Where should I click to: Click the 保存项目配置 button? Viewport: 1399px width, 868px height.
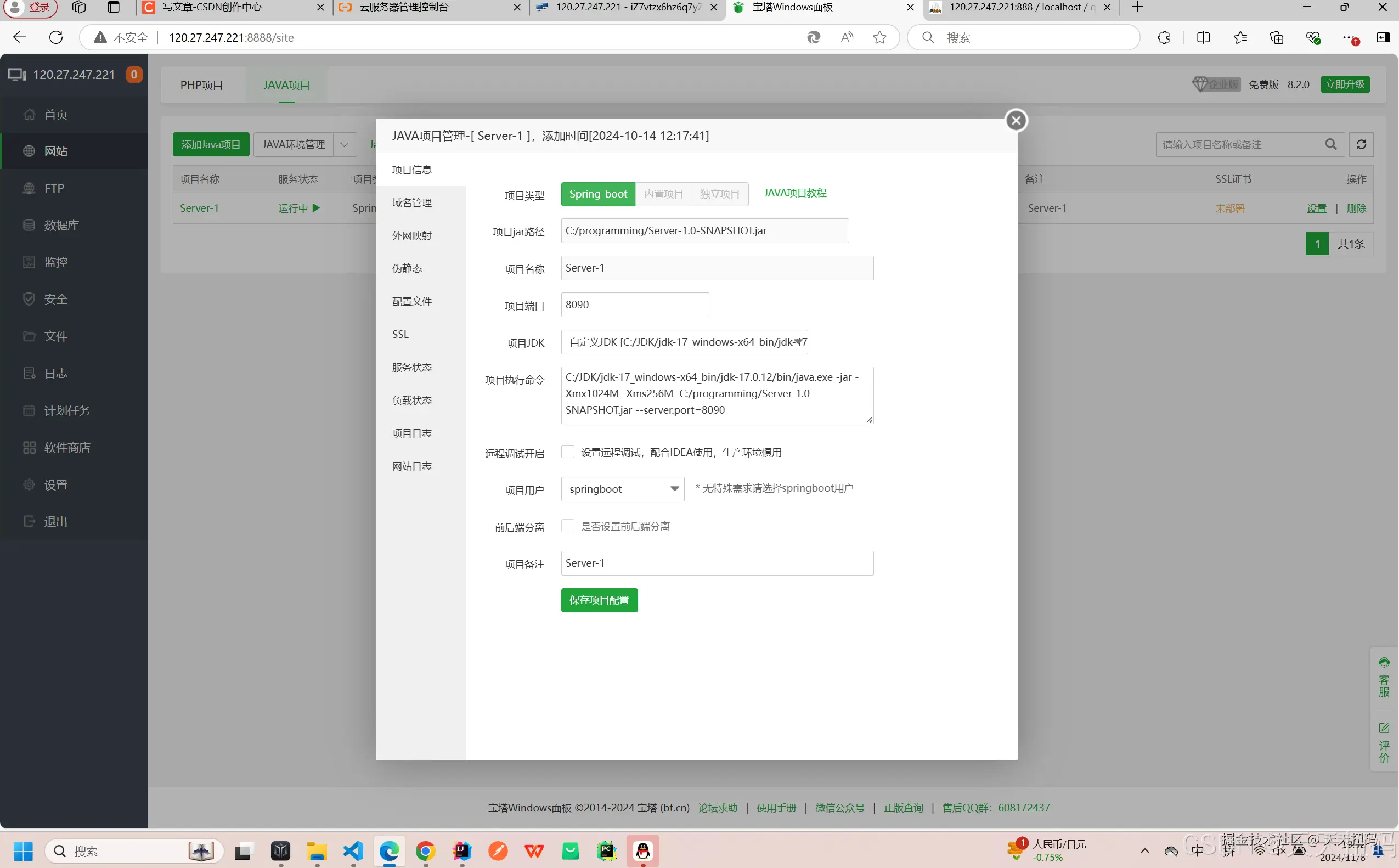[599, 600]
